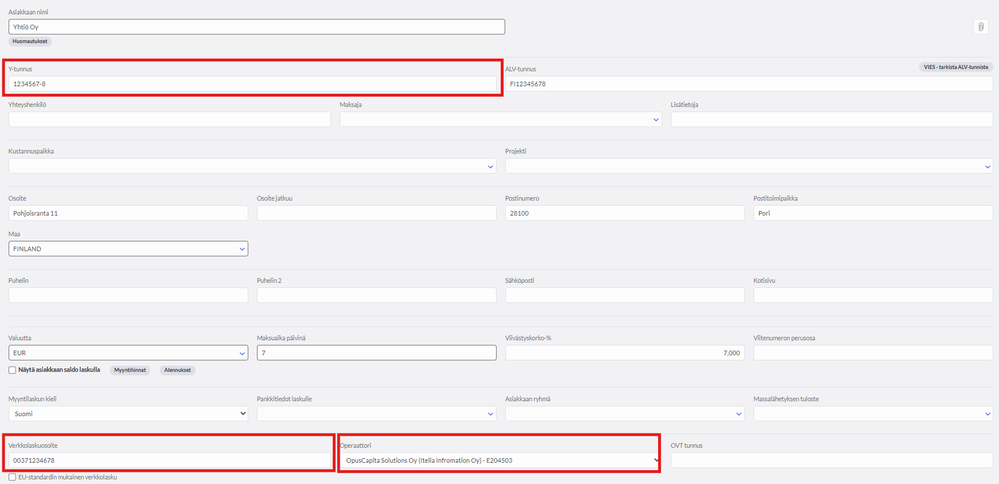Click the paperclip attachment icon
The image size is (999, 484).
pyautogui.click(x=980, y=27)
